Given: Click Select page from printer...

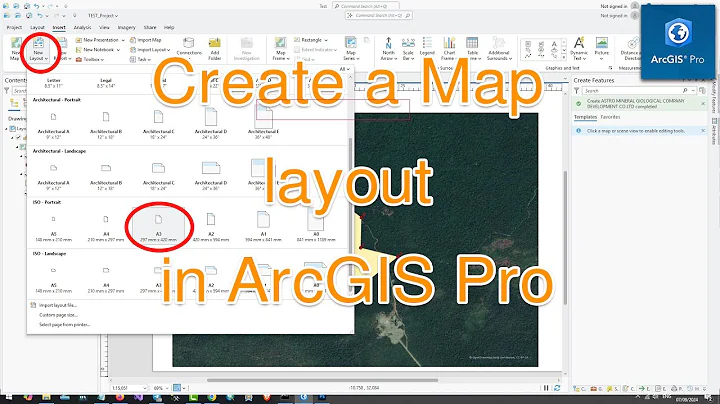Looking at the screenshot, I should tap(64, 325).
